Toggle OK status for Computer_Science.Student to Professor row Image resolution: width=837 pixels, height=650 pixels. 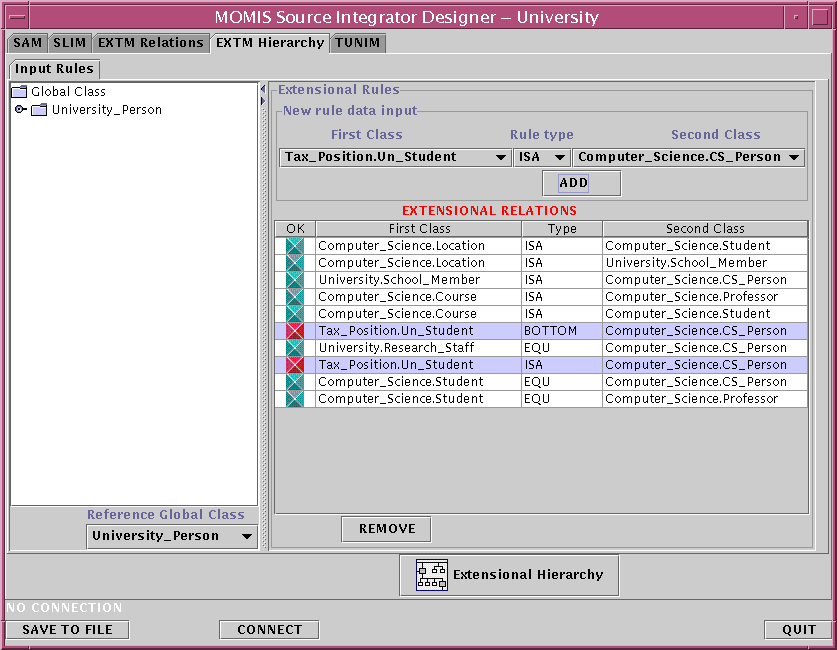[295, 399]
